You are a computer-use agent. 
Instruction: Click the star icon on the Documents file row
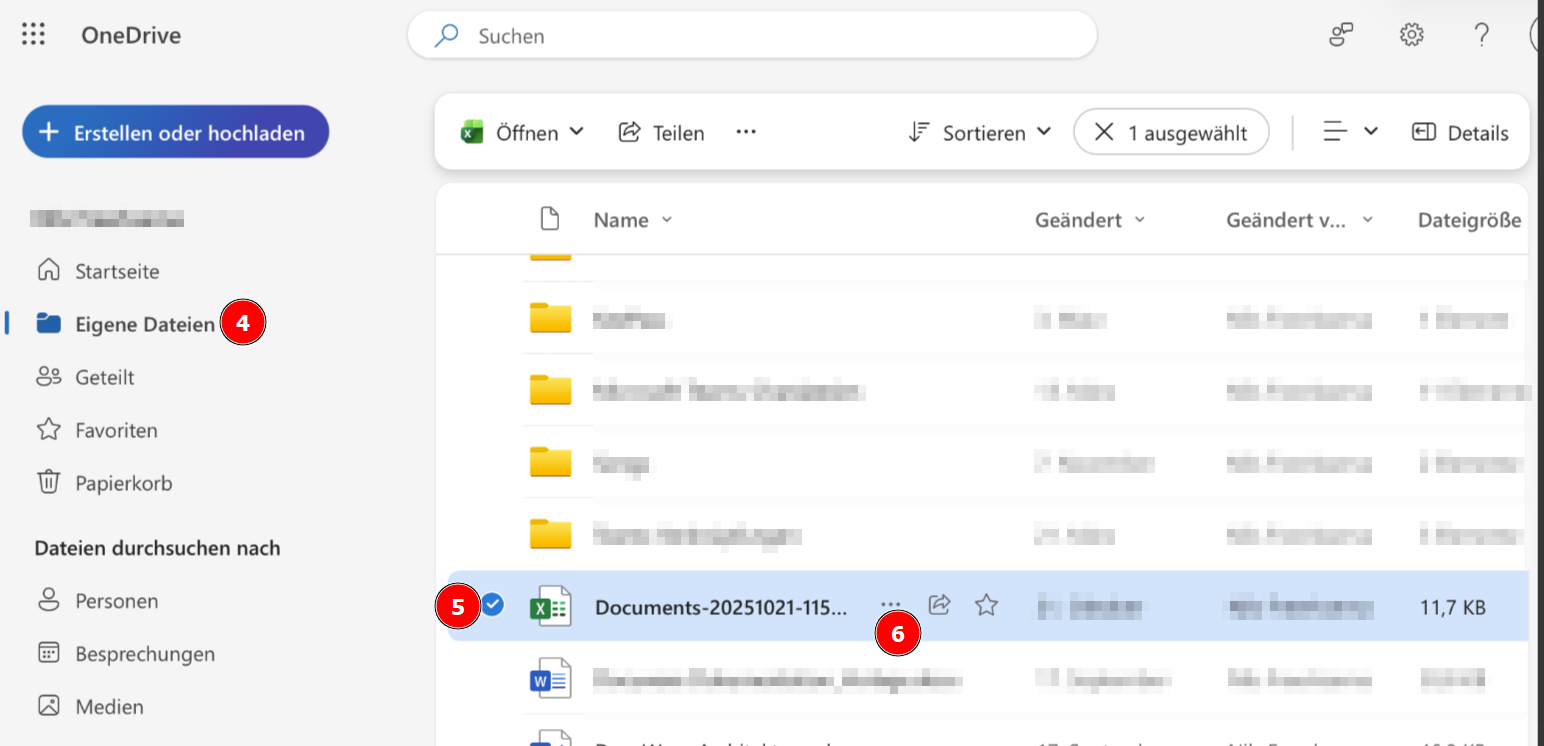986,605
